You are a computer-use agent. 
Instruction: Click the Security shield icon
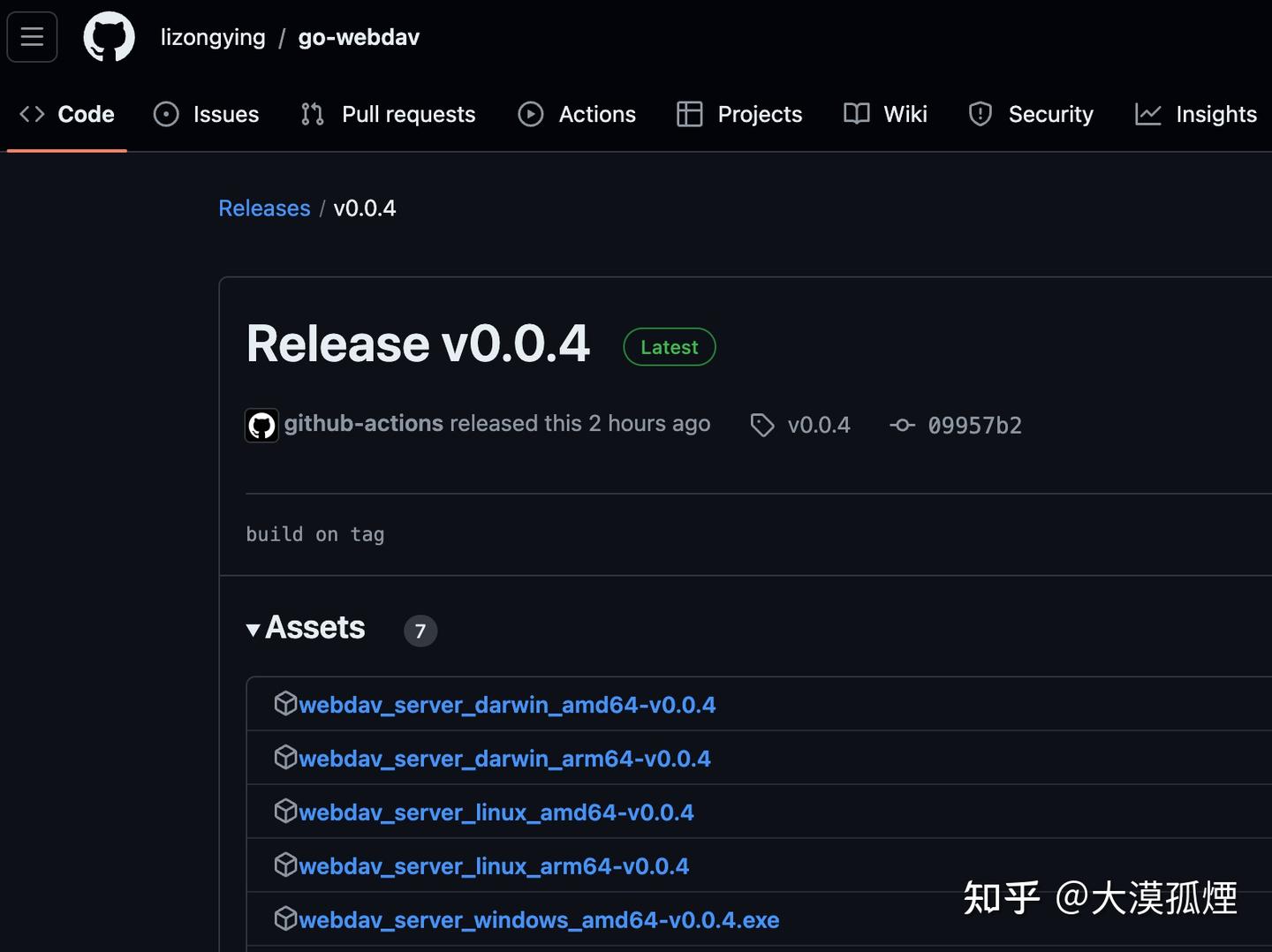point(980,114)
